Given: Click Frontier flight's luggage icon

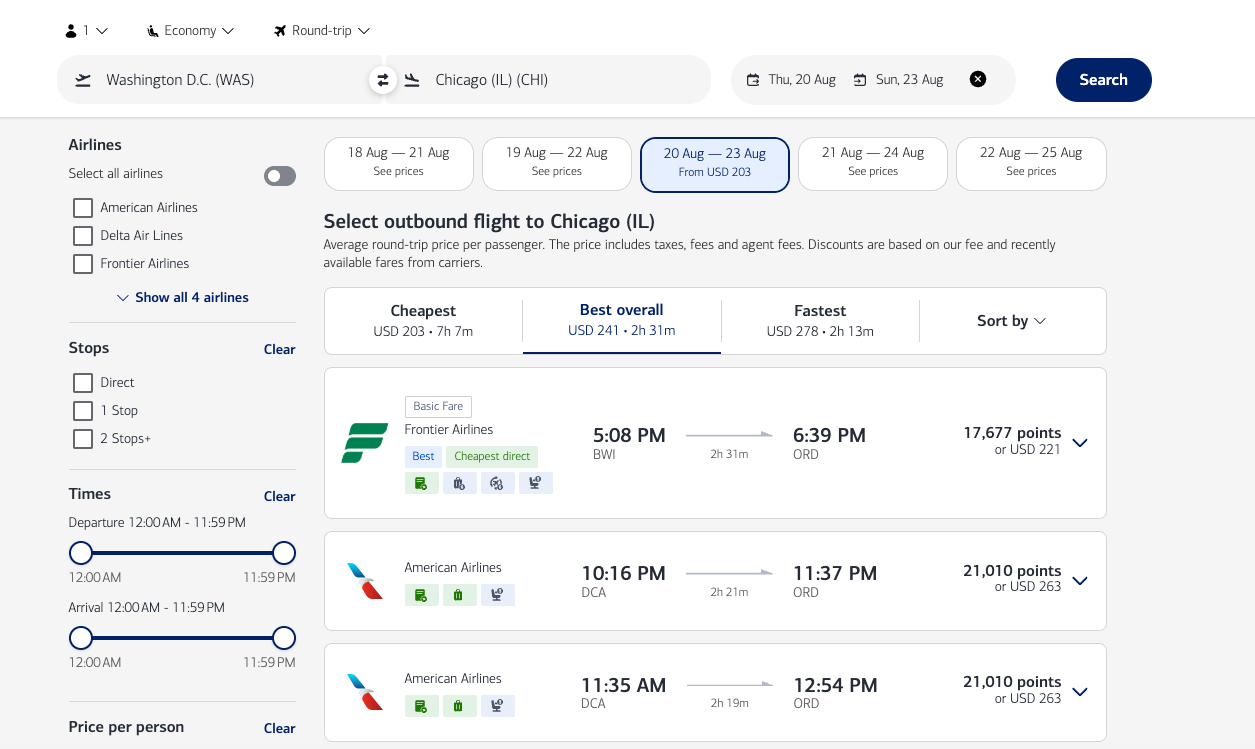Looking at the screenshot, I should point(459,483).
